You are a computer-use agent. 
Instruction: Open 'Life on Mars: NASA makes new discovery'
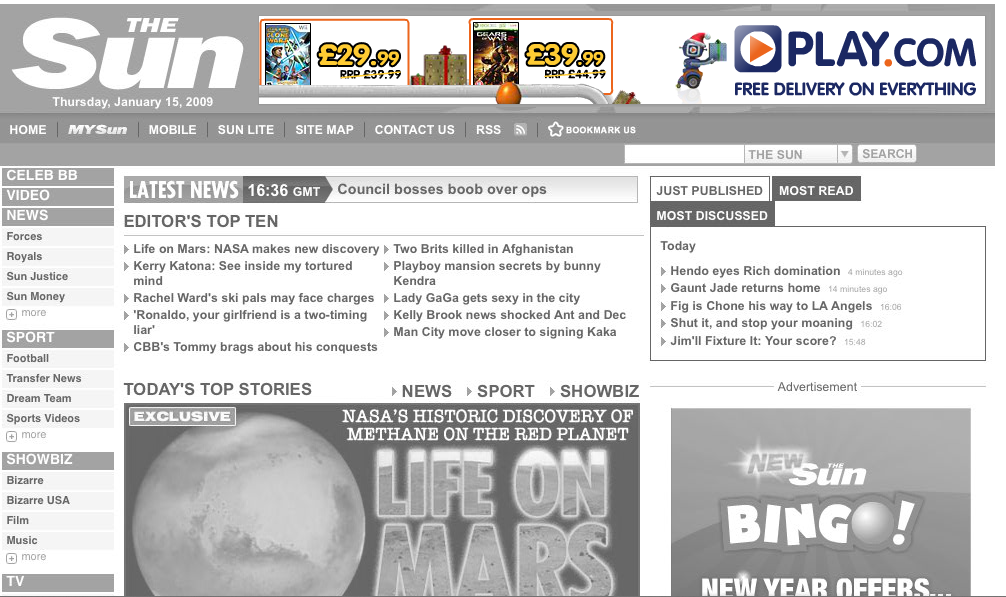pyautogui.click(x=256, y=249)
